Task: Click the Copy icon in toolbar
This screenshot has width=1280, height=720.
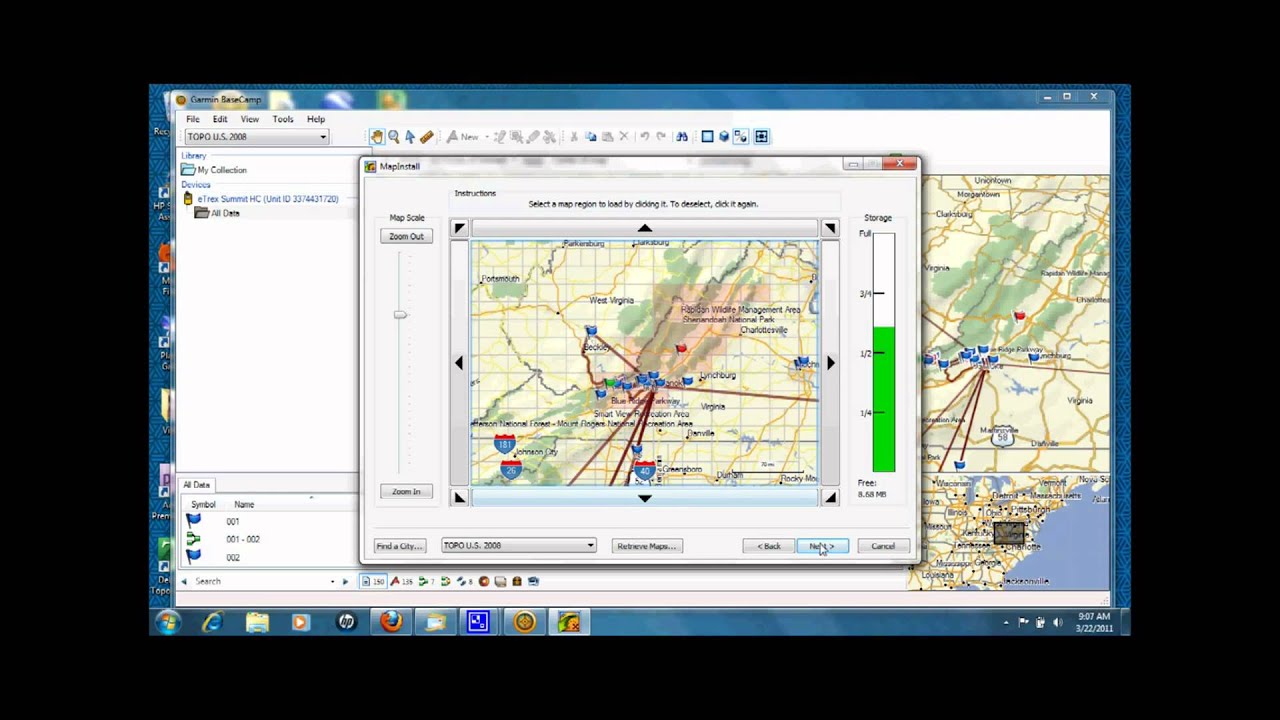Action: click(591, 137)
